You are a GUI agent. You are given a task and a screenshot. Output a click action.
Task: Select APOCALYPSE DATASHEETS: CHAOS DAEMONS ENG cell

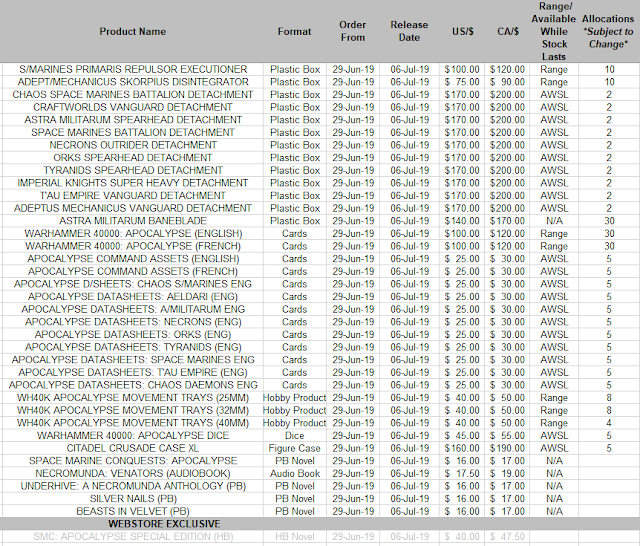pos(133,385)
